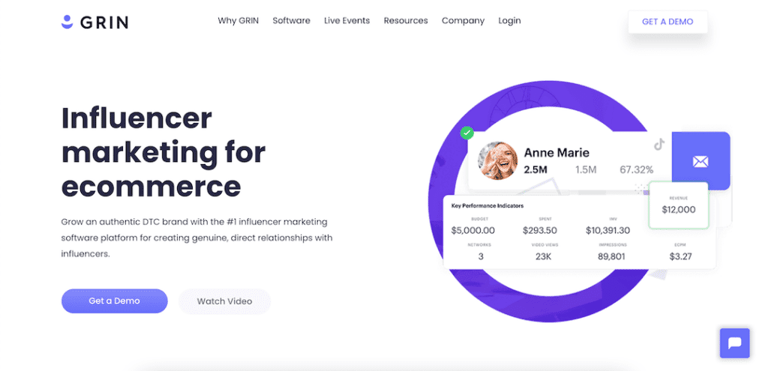Click Anne Marie's profile photo
This screenshot has height=371, width=768.
pyautogui.click(x=498, y=161)
